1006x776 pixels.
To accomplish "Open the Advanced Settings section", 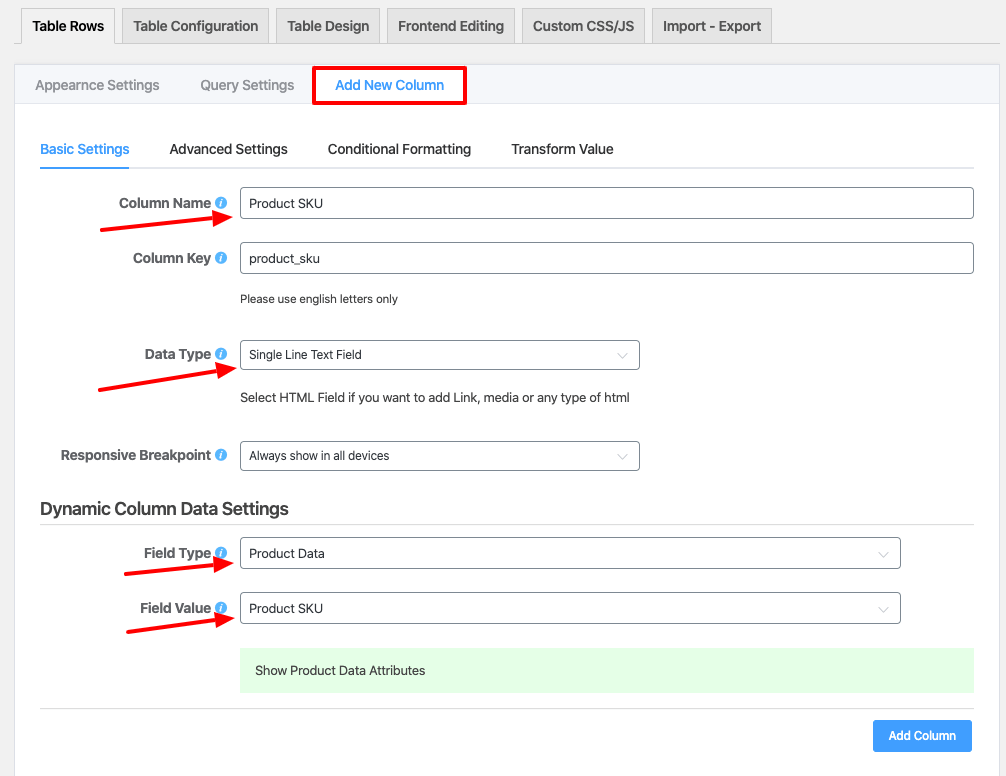I will click(x=228, y=149).
